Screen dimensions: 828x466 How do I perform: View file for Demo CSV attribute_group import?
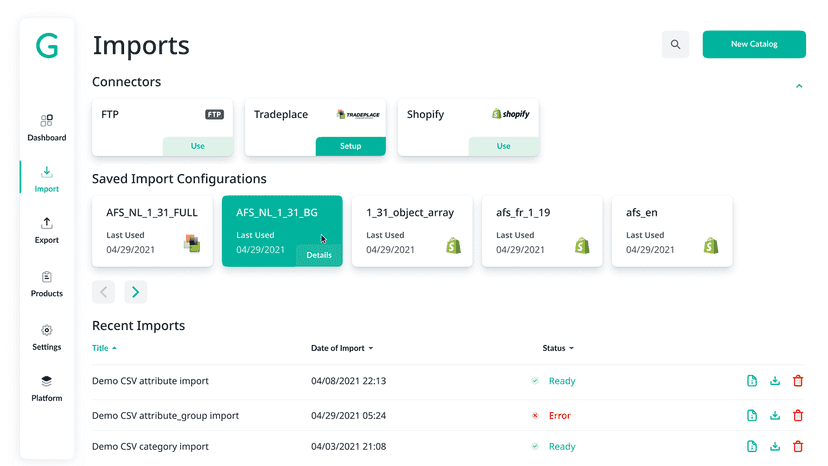click(x=752, y=416)
